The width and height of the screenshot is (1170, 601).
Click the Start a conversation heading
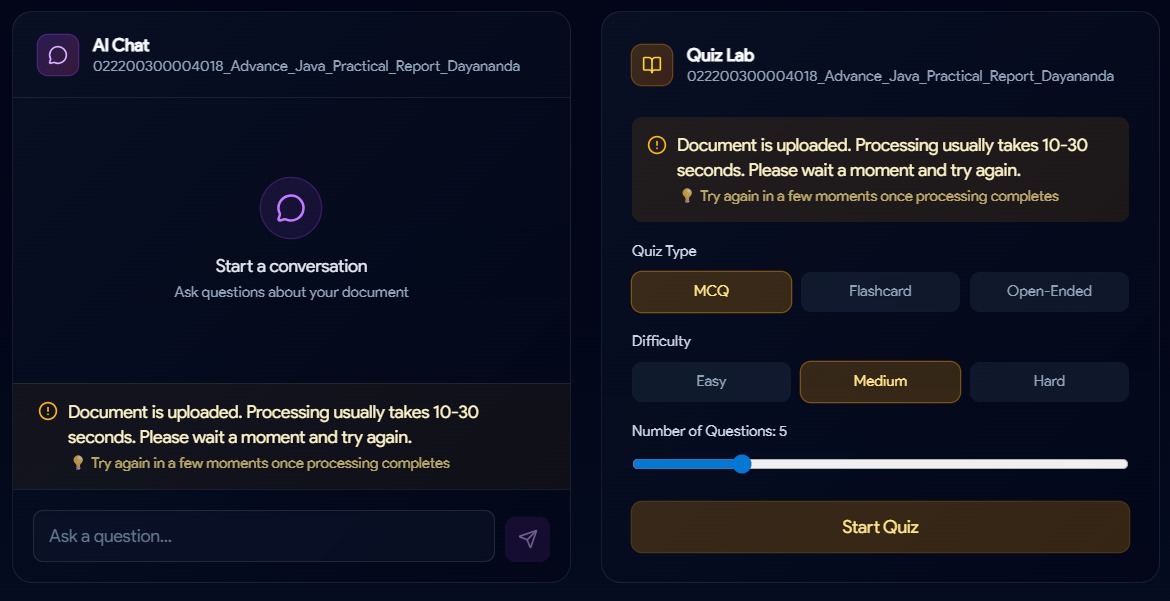pos(291,266)
